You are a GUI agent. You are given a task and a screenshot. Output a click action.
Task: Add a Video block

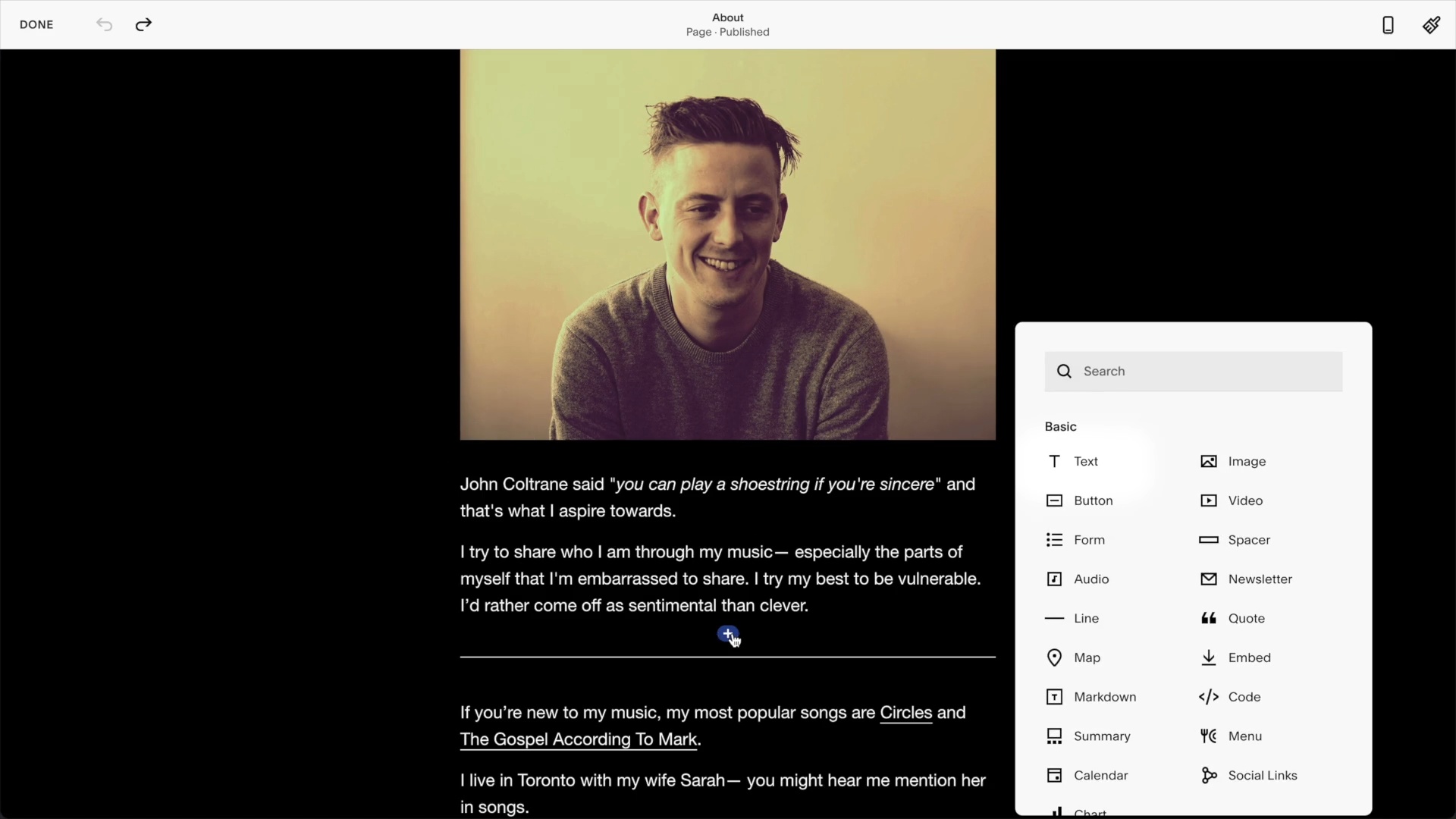(x=1244, y=500)
